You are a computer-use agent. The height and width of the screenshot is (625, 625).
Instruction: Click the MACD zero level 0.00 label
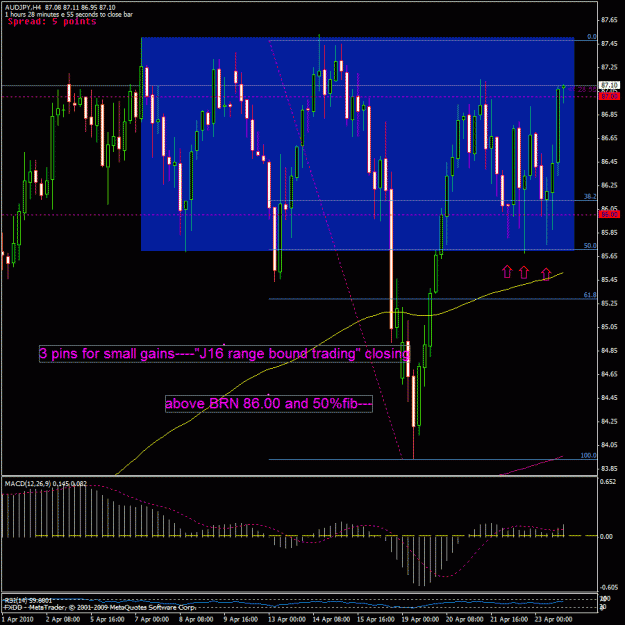(x=606, y=537)
